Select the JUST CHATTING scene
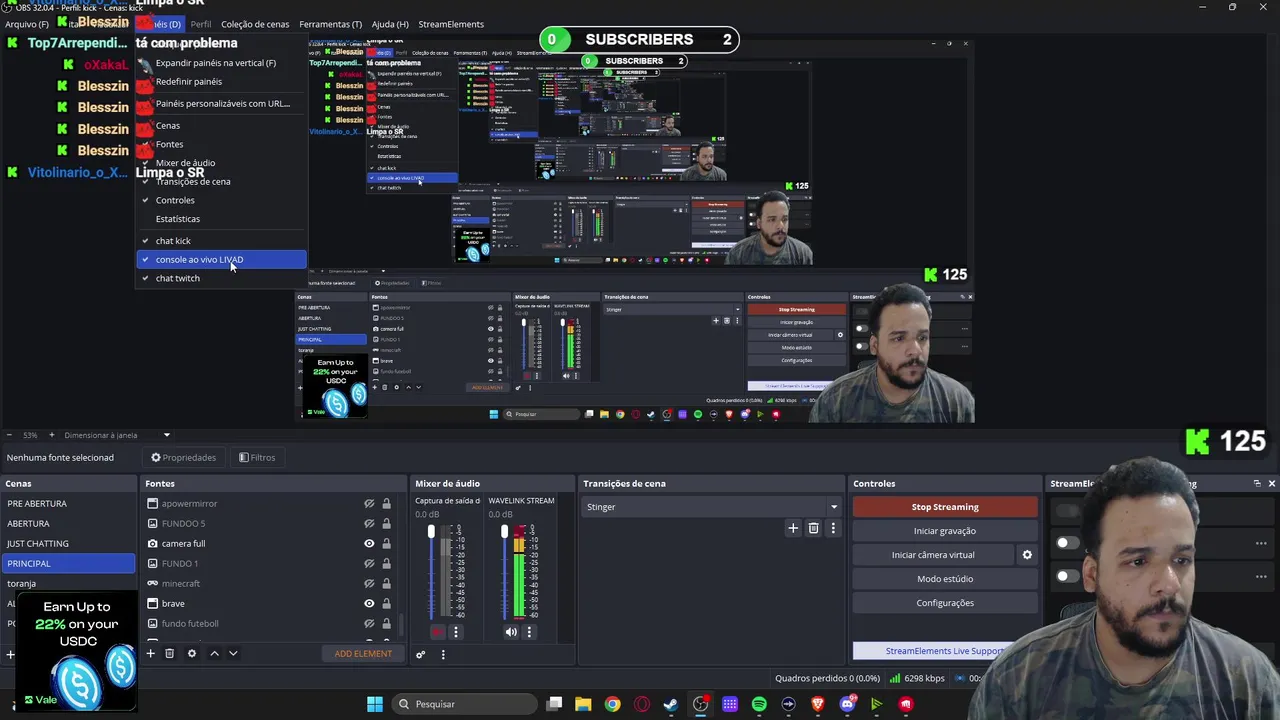Screen dimensions: 1280x720 68,544
